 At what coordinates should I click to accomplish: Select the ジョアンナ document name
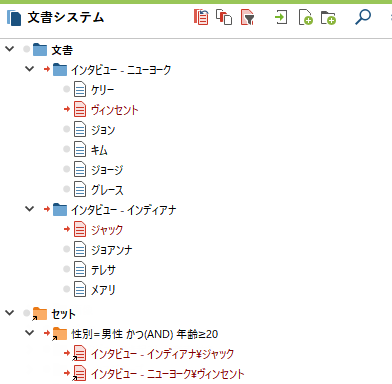click(112, 250)
